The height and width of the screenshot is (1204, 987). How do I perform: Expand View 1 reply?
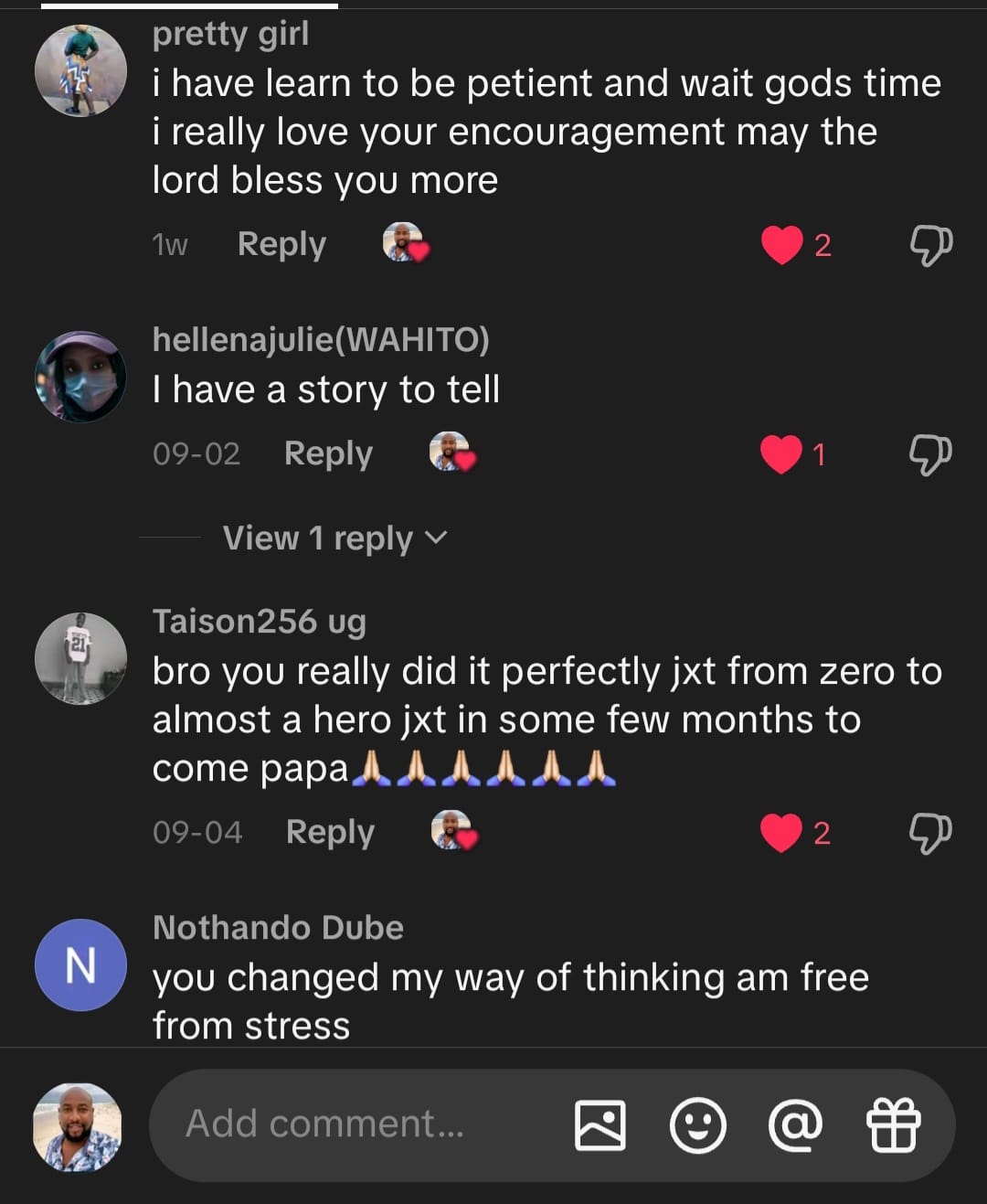tap(334, 538)
